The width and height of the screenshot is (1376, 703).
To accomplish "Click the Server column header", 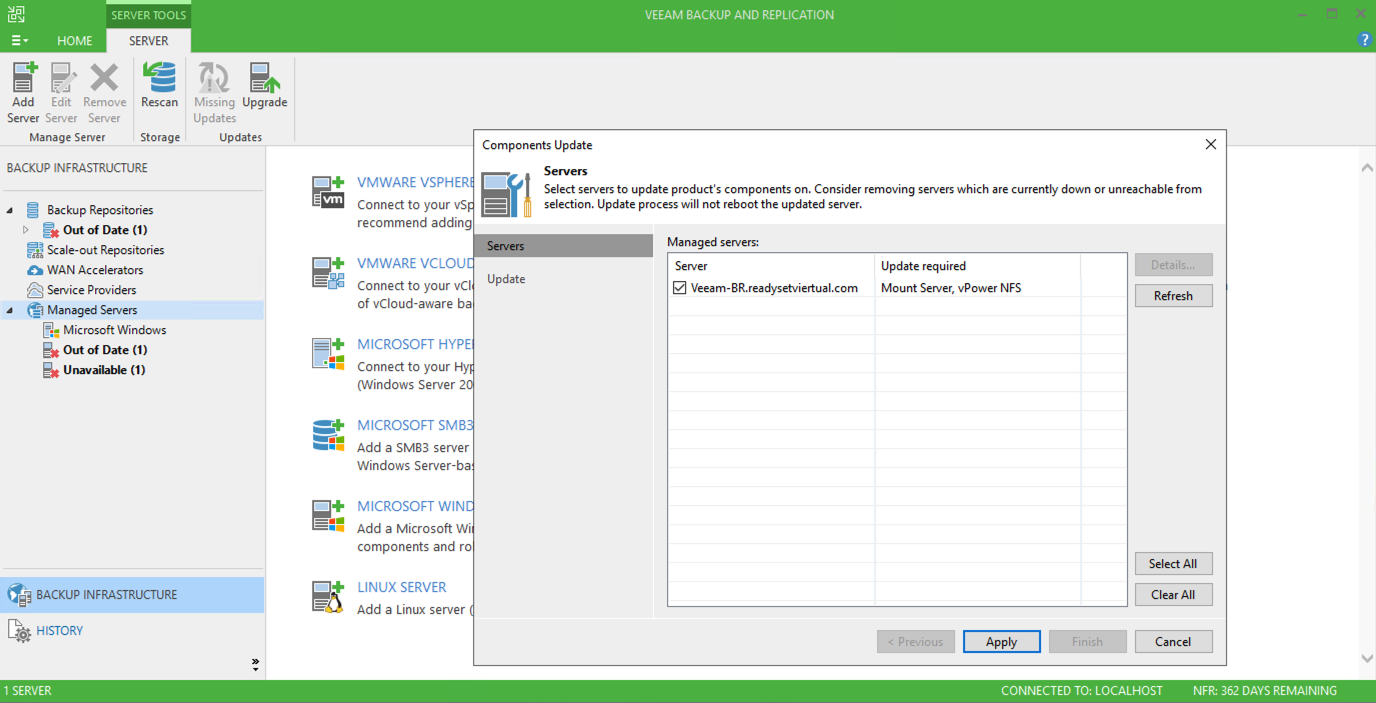I will pyautogui.click(x=771, y=266).
